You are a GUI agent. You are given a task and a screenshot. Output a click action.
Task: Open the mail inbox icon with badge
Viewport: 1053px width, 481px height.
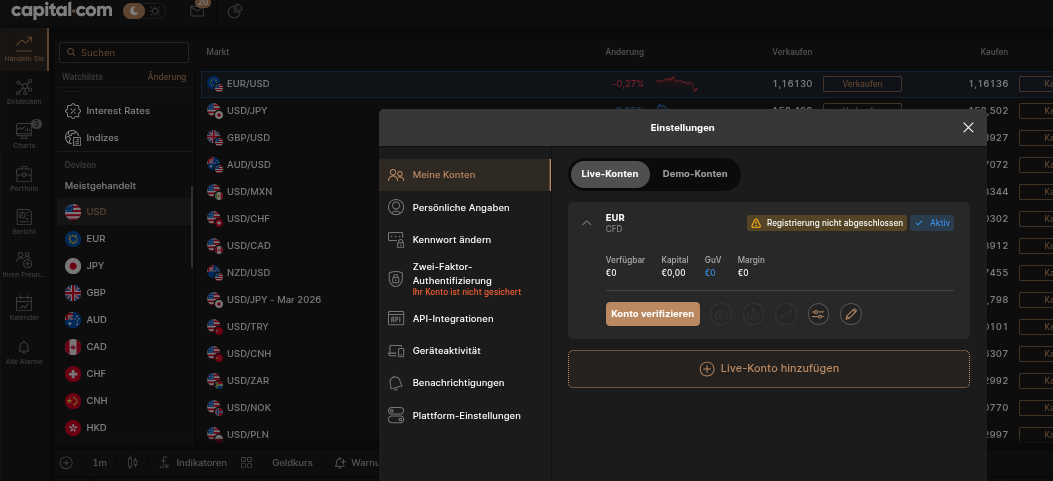pos(197,11)
